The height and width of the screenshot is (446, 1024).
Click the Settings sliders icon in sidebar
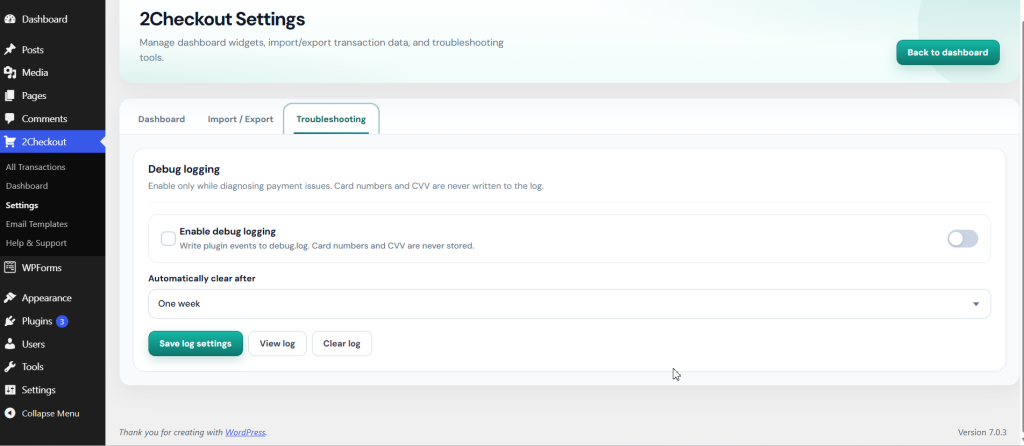click(10, 390)
